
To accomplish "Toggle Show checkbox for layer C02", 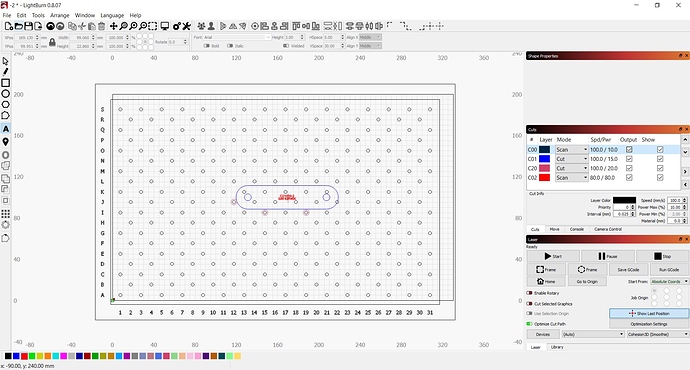I will point(660,177).
